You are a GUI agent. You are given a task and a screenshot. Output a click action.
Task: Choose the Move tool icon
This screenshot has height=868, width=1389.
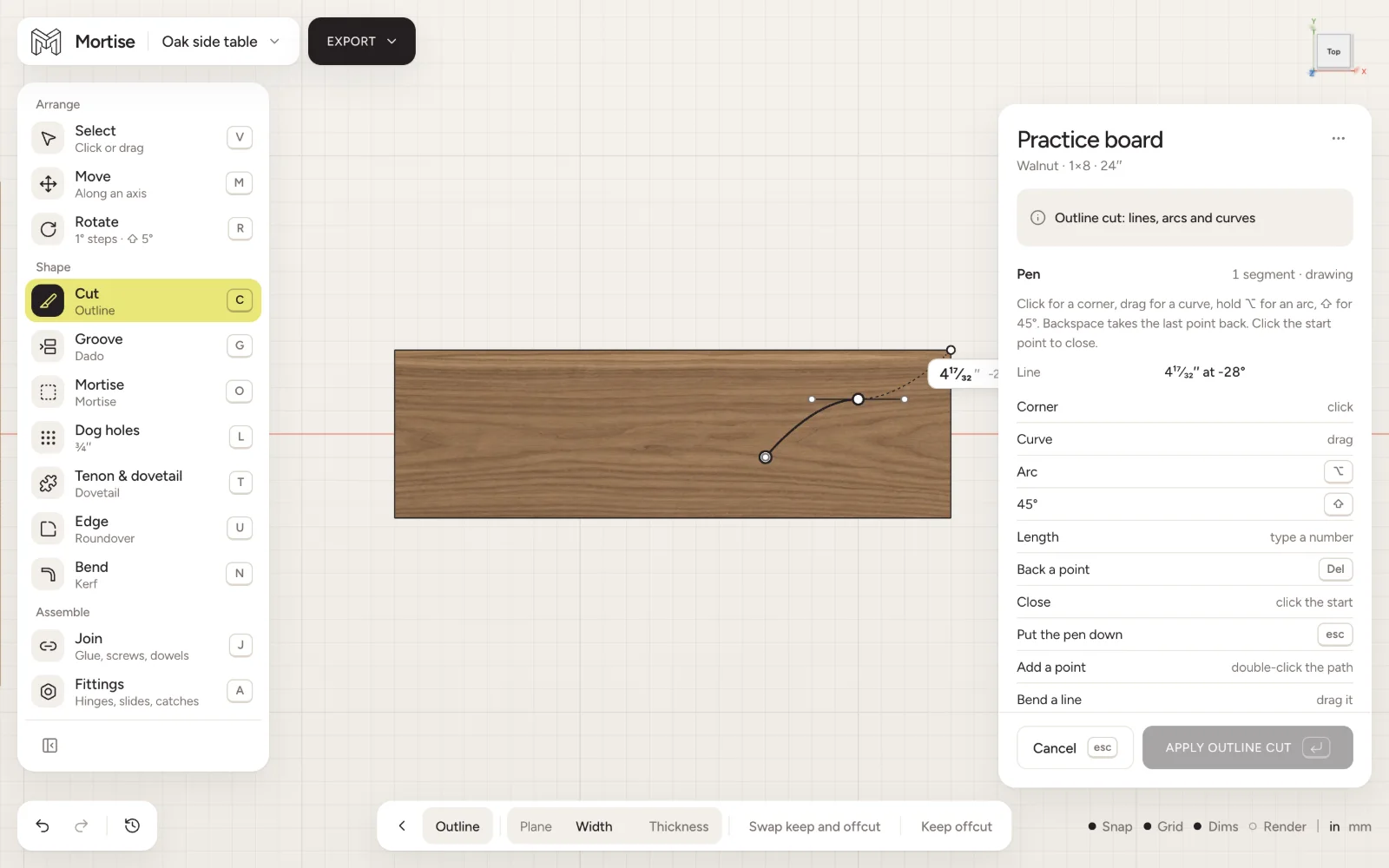pos(49,183)
